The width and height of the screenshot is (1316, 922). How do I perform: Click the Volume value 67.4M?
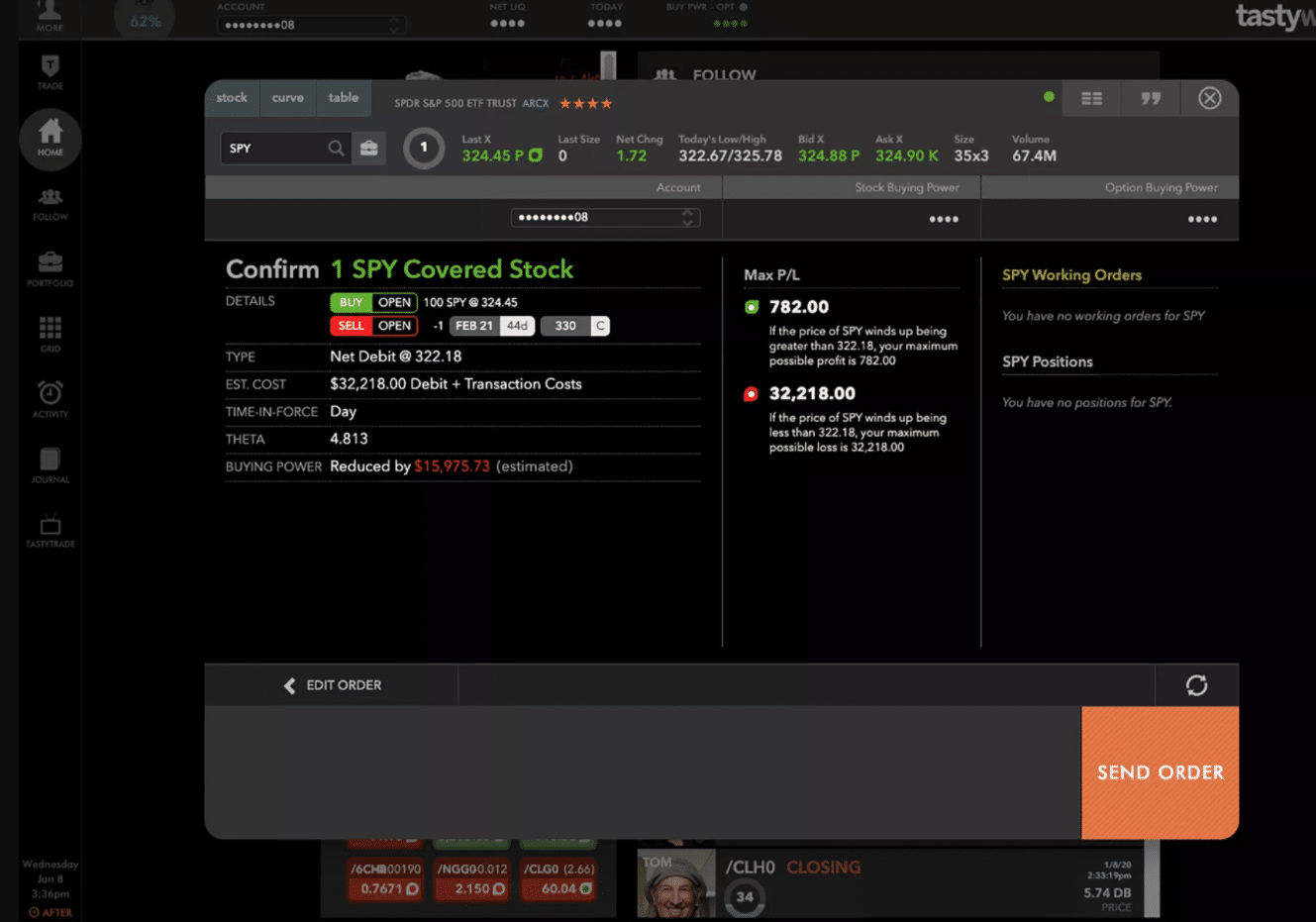point(1034,155)
